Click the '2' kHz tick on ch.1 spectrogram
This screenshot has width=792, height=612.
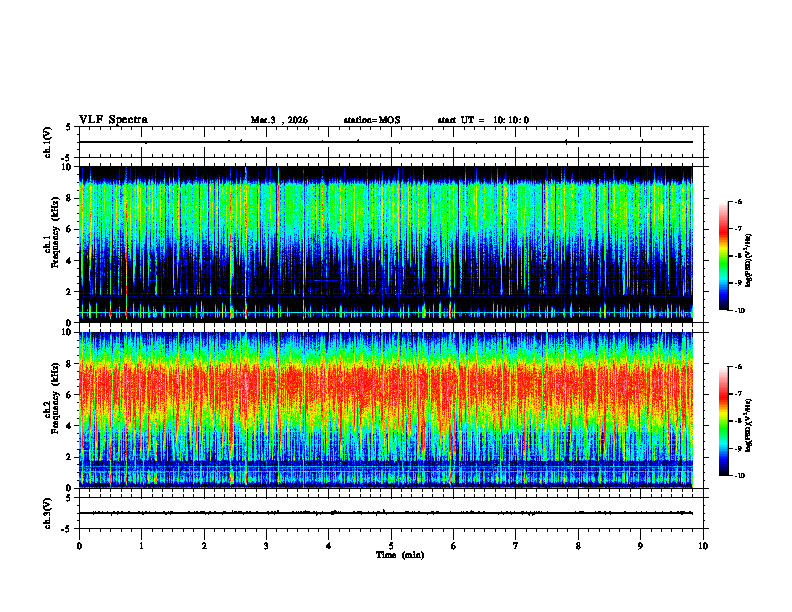point(70,292)
